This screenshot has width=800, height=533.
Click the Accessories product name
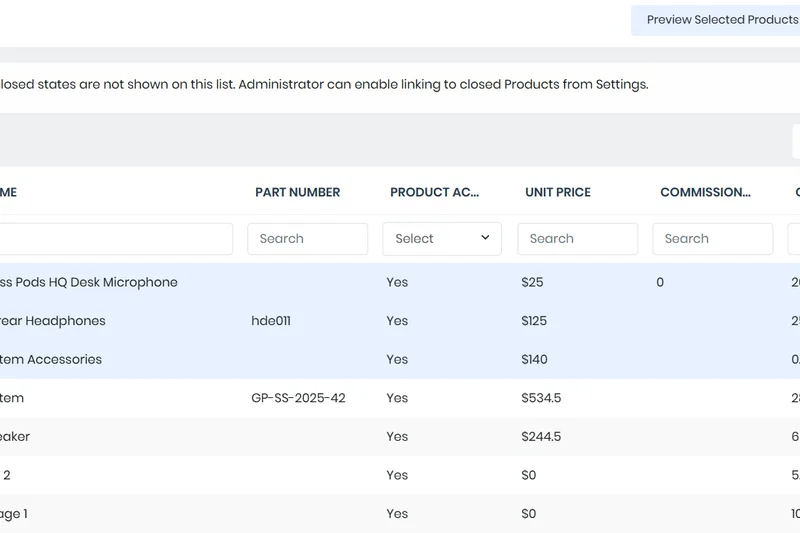tap(51, 360)
